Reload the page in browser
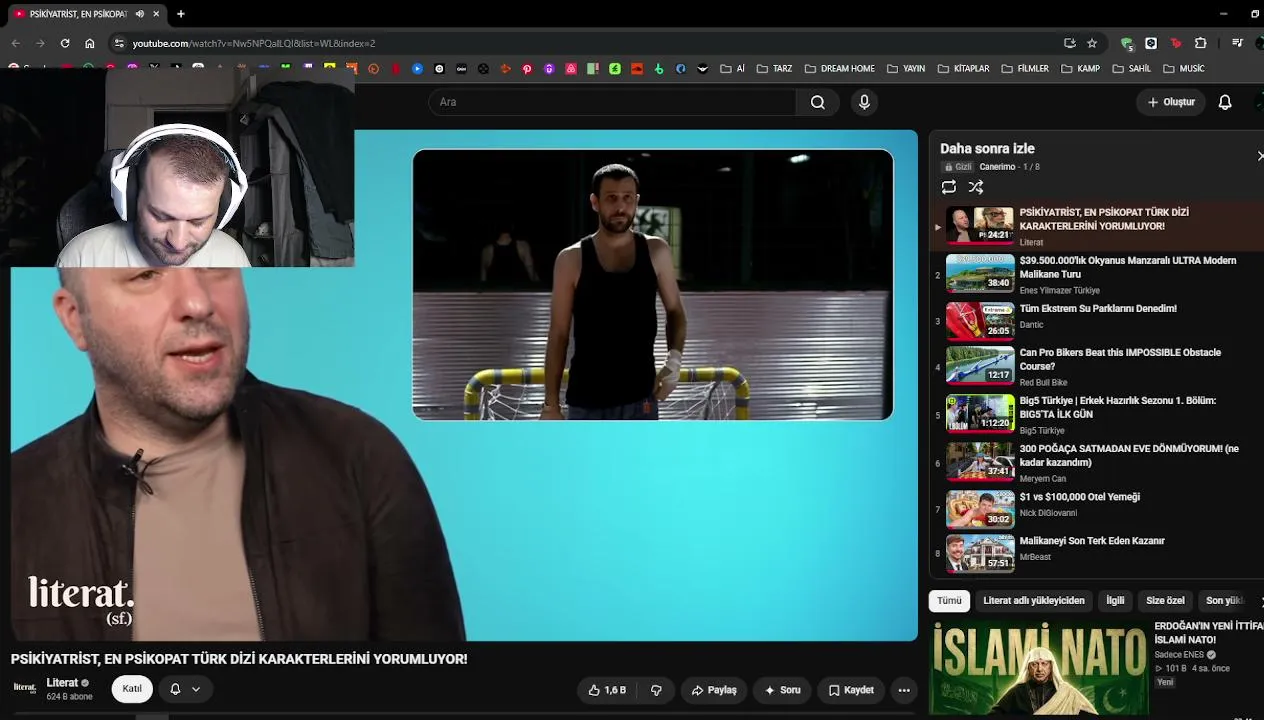 click(65, 43)
